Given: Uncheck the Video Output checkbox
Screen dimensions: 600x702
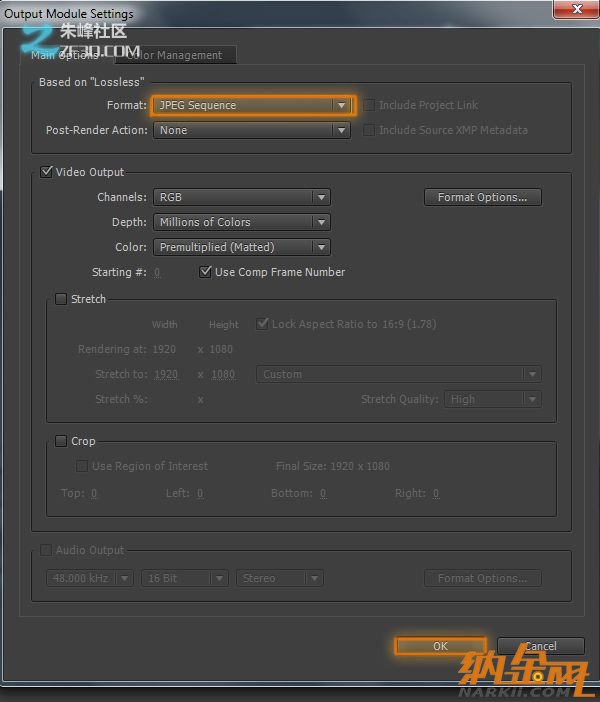Looking at the screenshot, I should tap(46, 172).
